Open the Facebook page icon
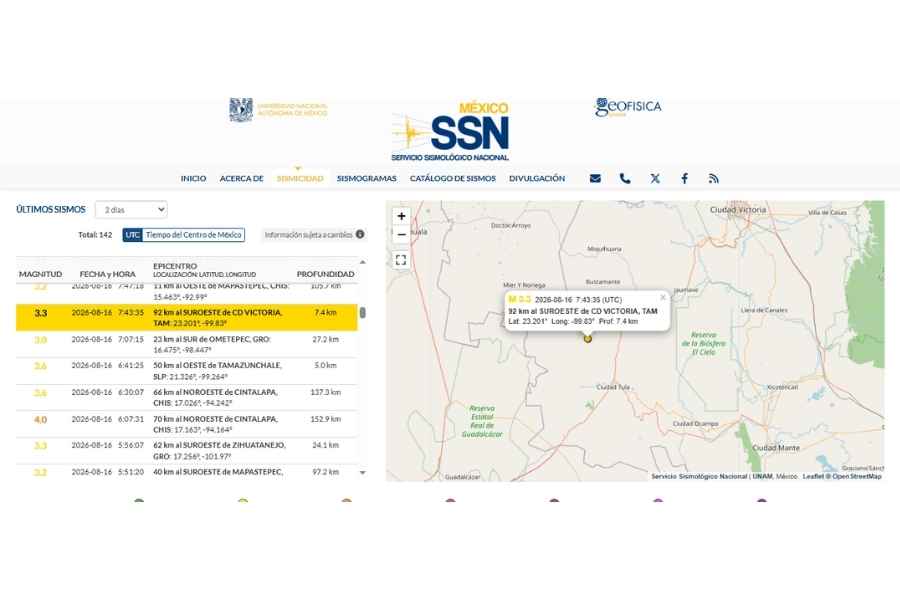This screenshot has height=600, width=900. 685,179
